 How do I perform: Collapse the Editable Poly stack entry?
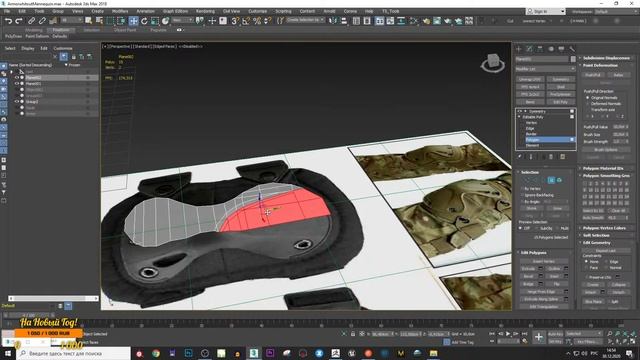pyautogui.click(x=520, y=117)
